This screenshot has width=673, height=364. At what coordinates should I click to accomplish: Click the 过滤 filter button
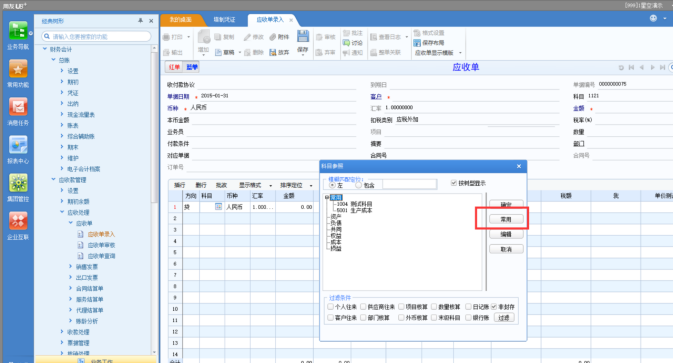504,318
